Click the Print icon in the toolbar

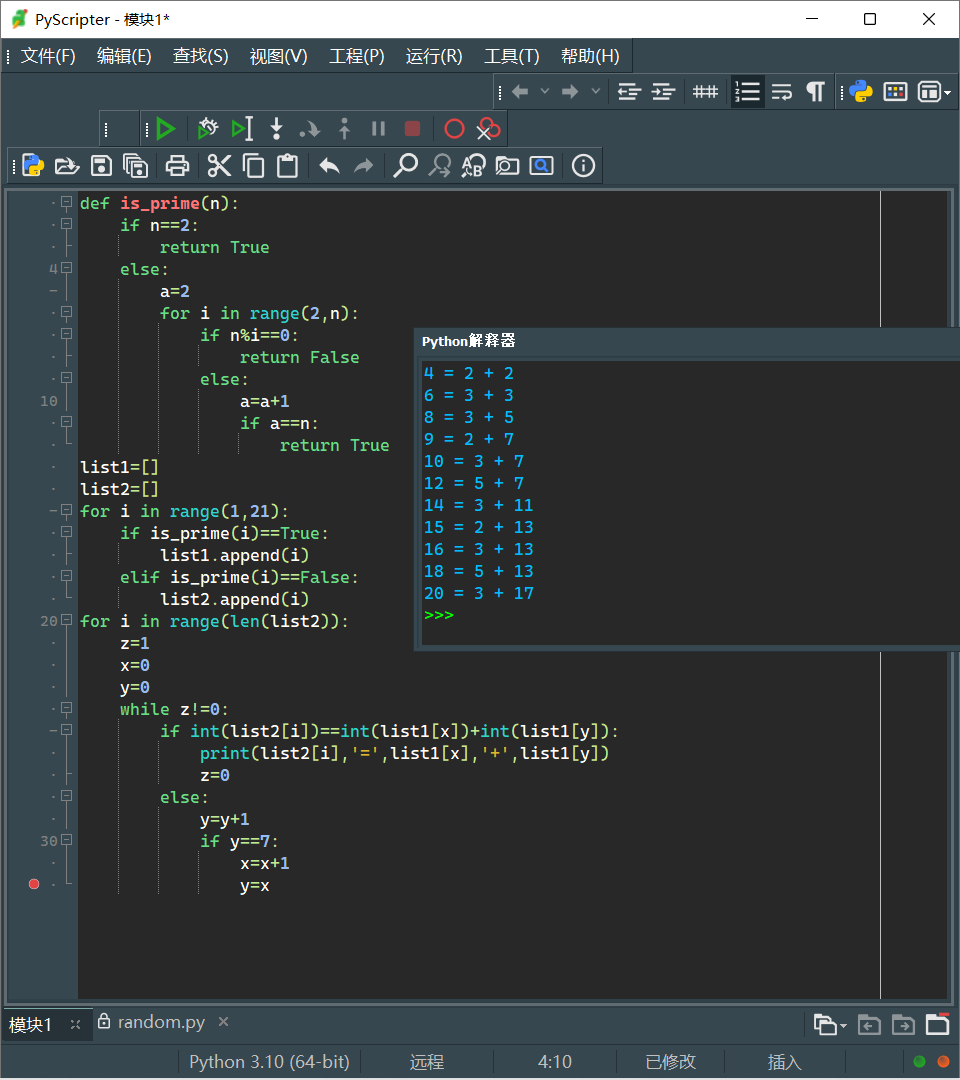177,166
